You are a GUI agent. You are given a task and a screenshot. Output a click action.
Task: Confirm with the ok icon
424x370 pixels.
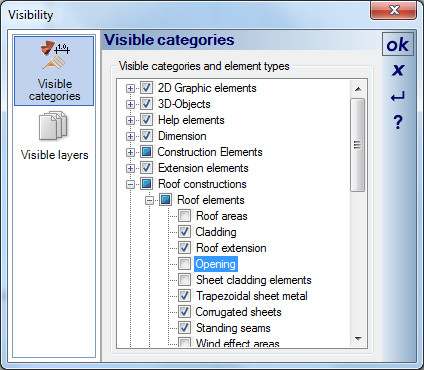(398, 44)
